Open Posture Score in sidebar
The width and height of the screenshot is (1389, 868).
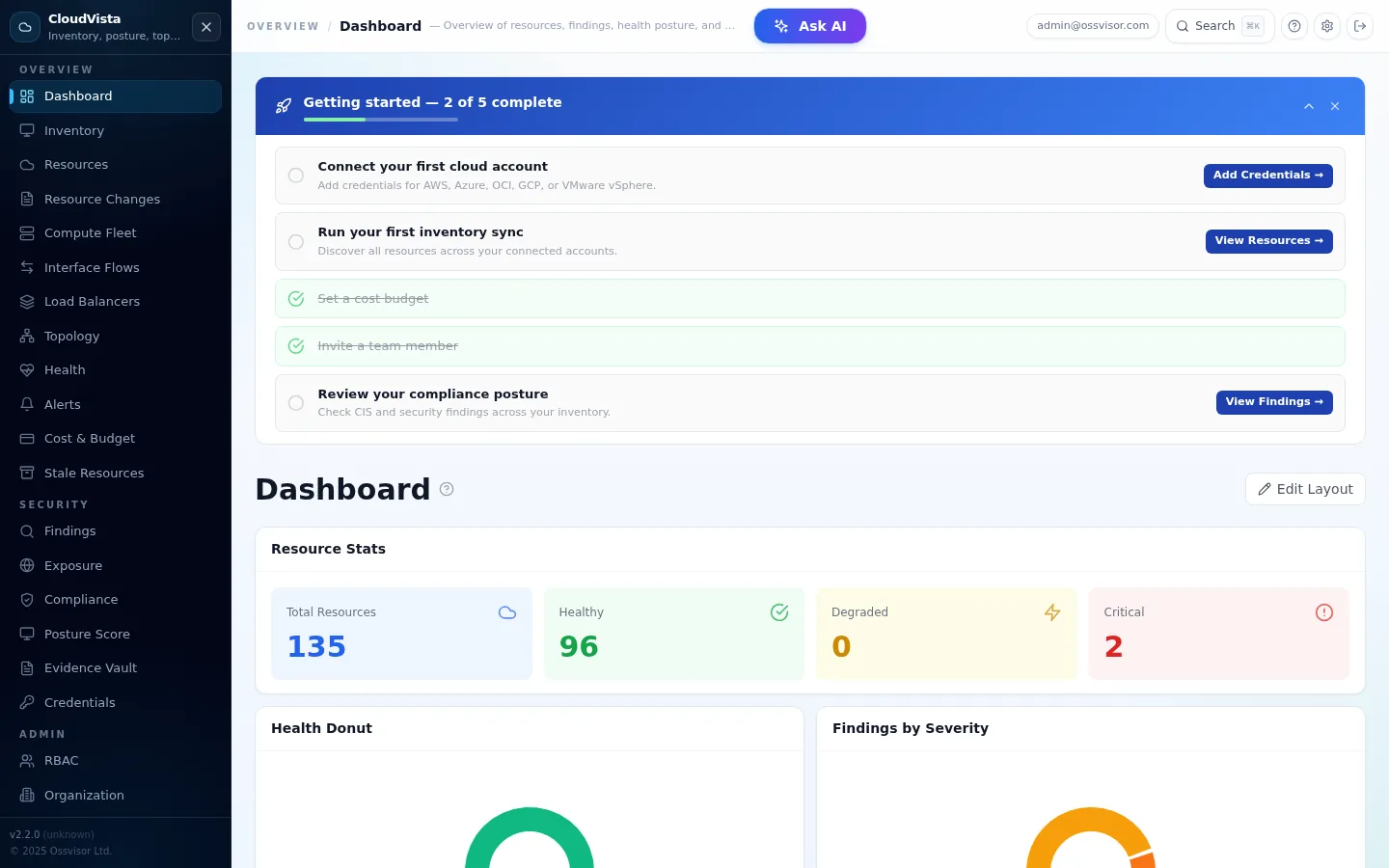(116, 634)
